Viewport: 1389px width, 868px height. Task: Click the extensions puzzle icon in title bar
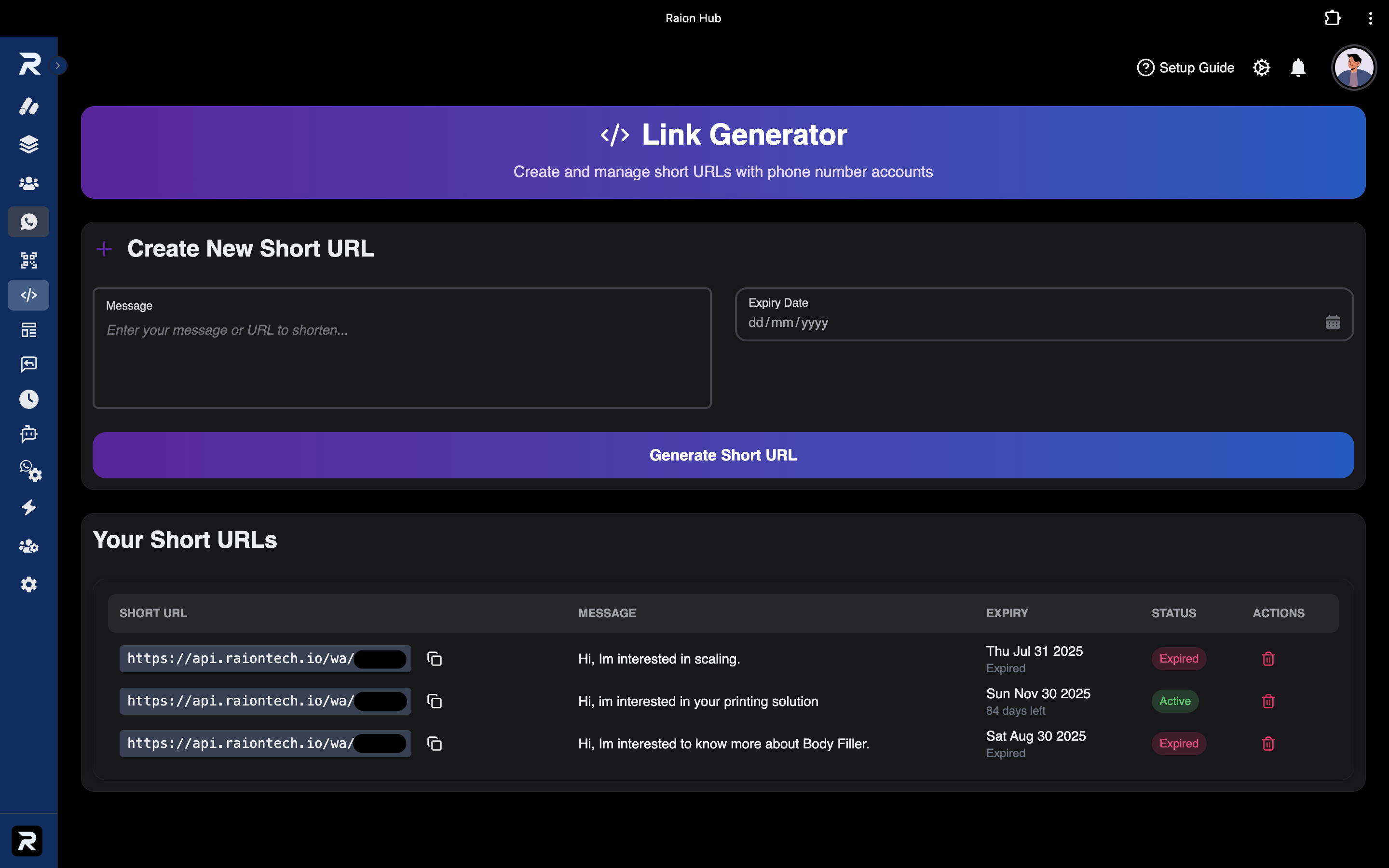click(x=1333, y=18)
